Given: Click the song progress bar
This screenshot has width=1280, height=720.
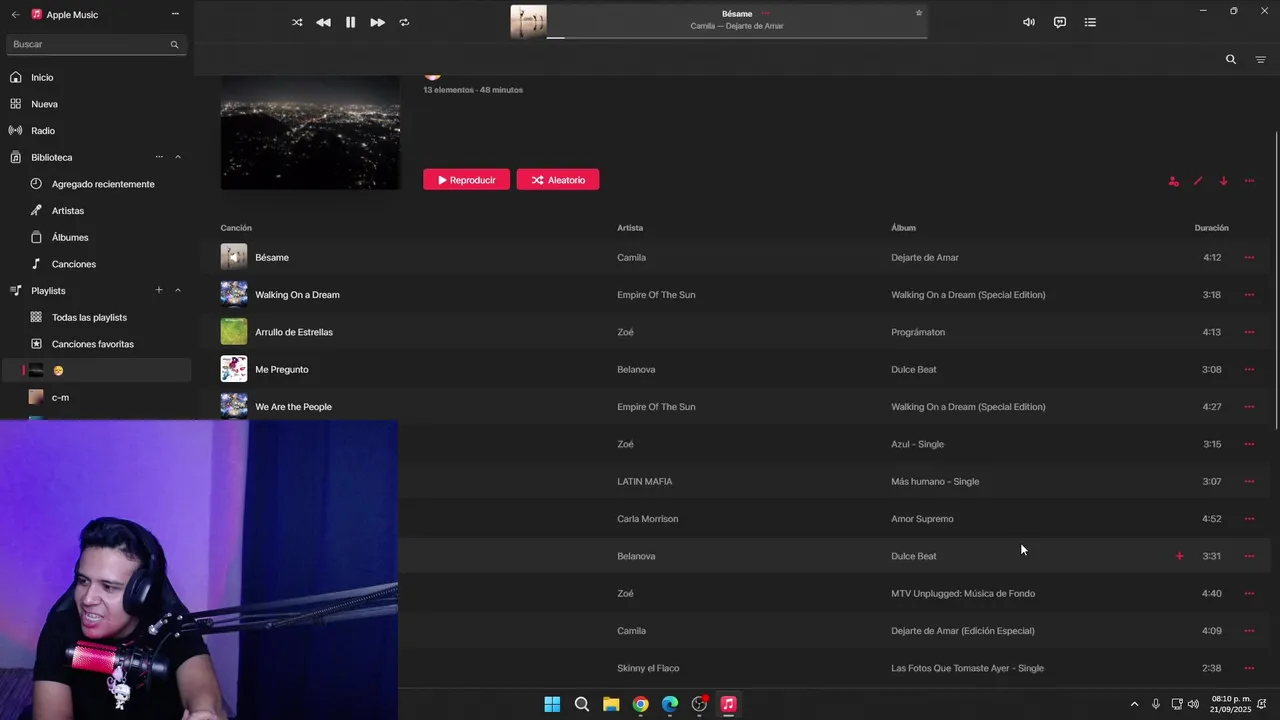Looking at the screenshot, I should point(736,38).
